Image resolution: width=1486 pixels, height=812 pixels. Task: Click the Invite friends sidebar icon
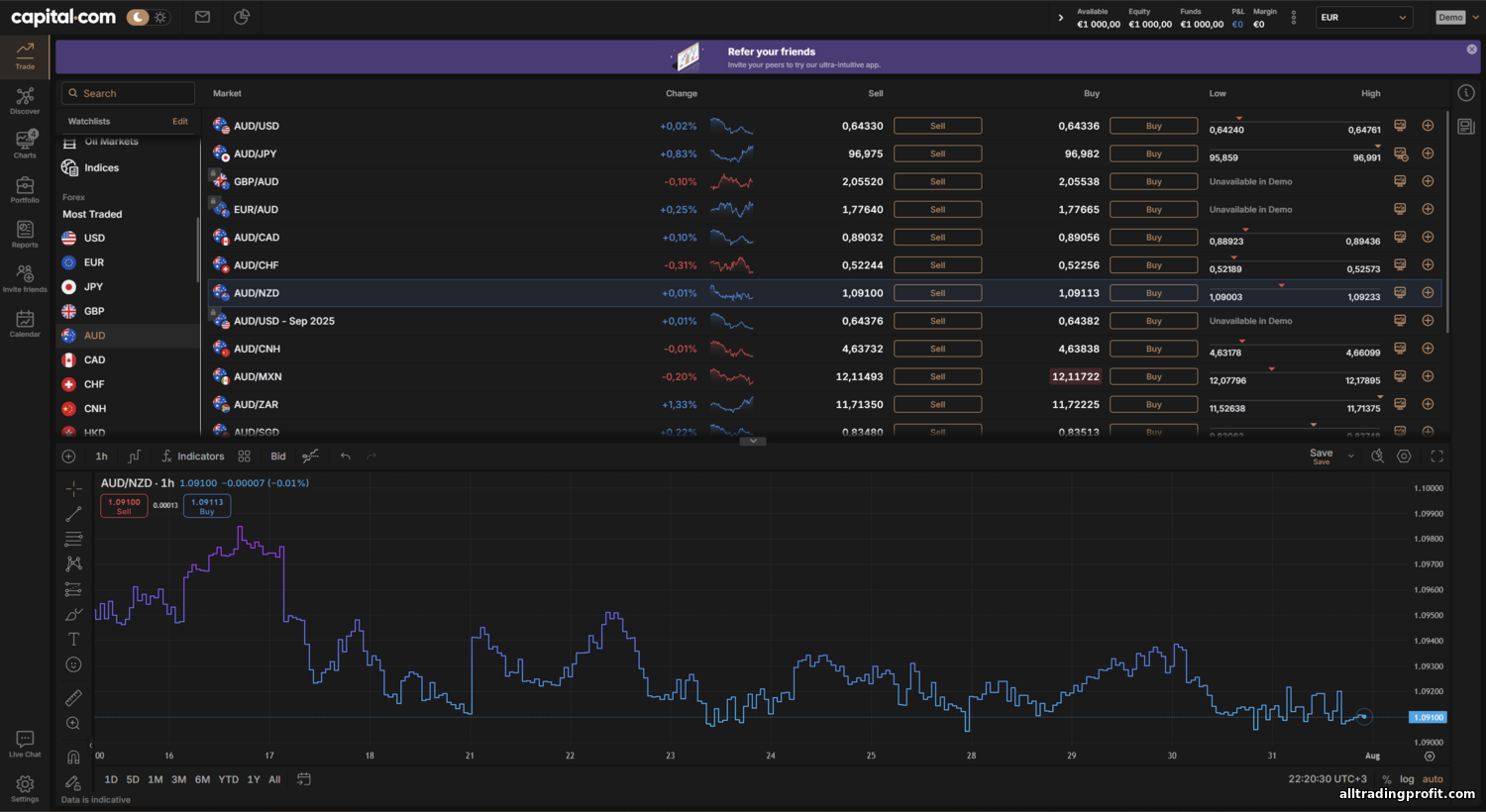click(x=25, y=277)
